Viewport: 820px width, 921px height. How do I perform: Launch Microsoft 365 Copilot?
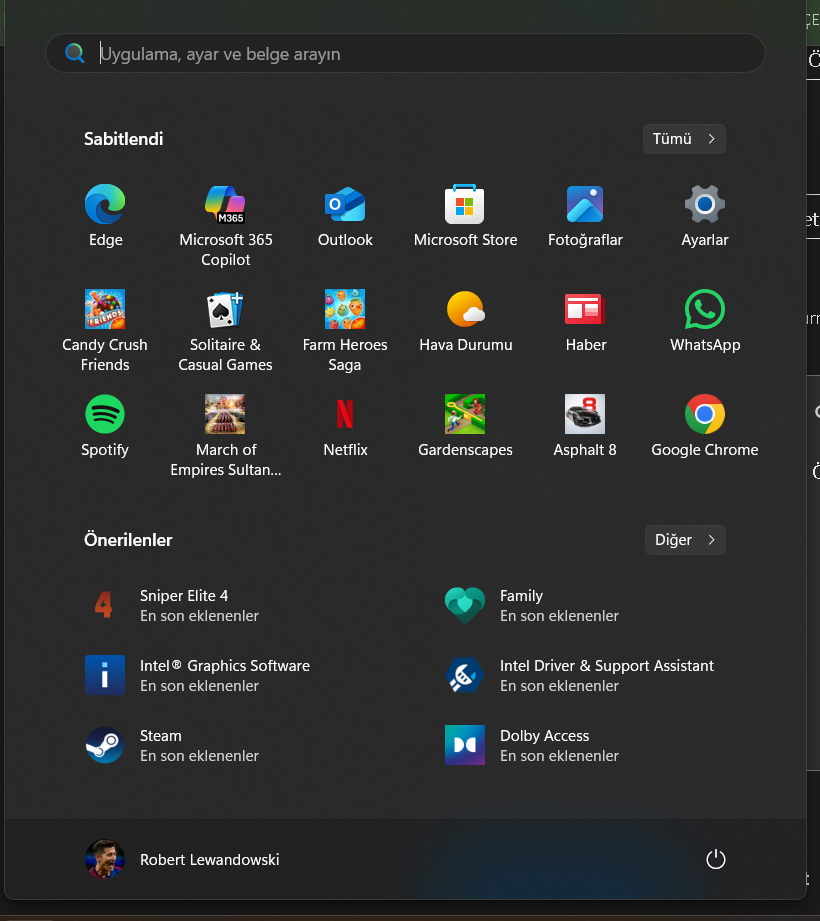coord(226,225)
